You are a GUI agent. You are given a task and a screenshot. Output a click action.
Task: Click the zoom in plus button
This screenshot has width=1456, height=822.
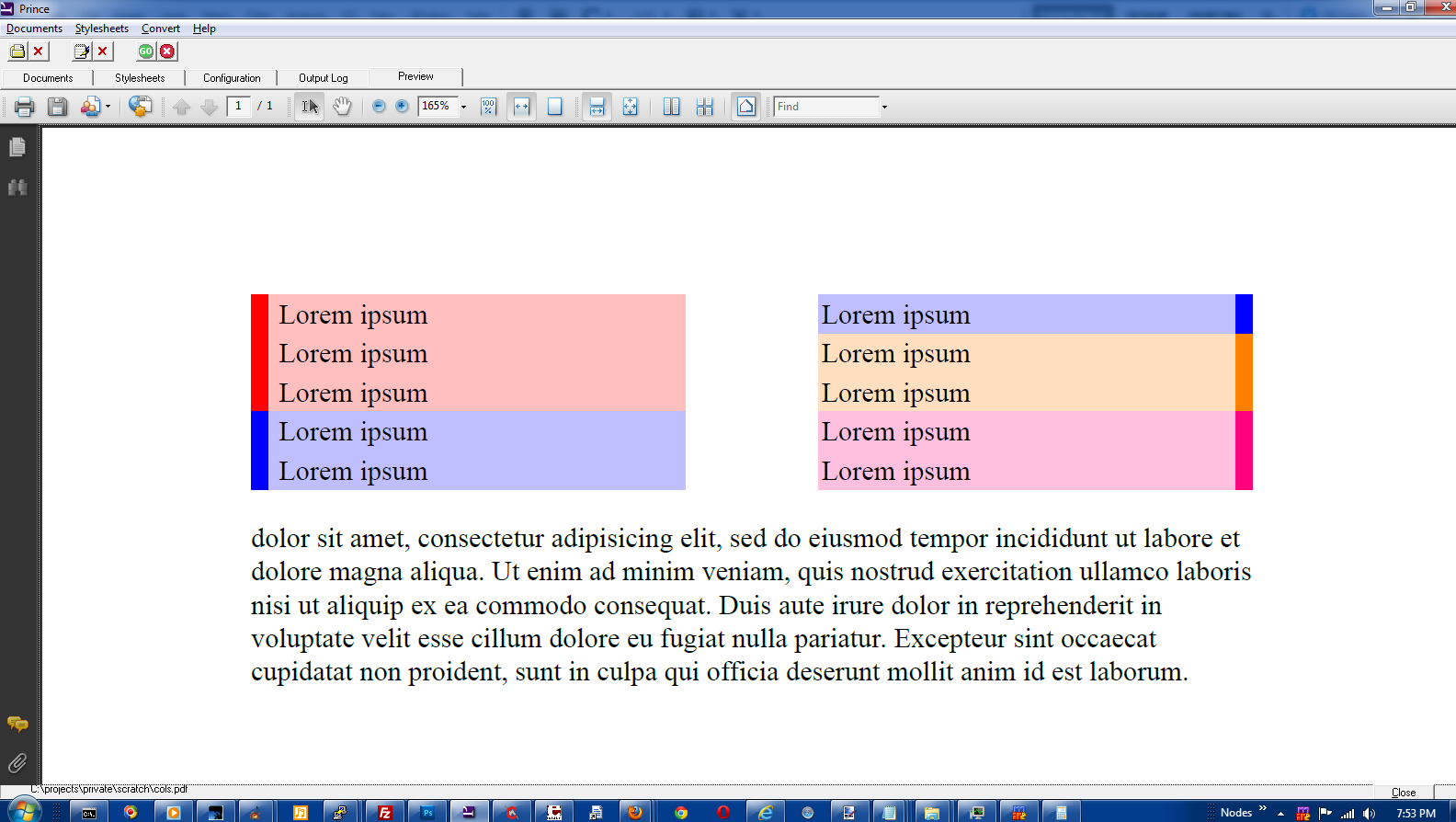pos(402,107)
